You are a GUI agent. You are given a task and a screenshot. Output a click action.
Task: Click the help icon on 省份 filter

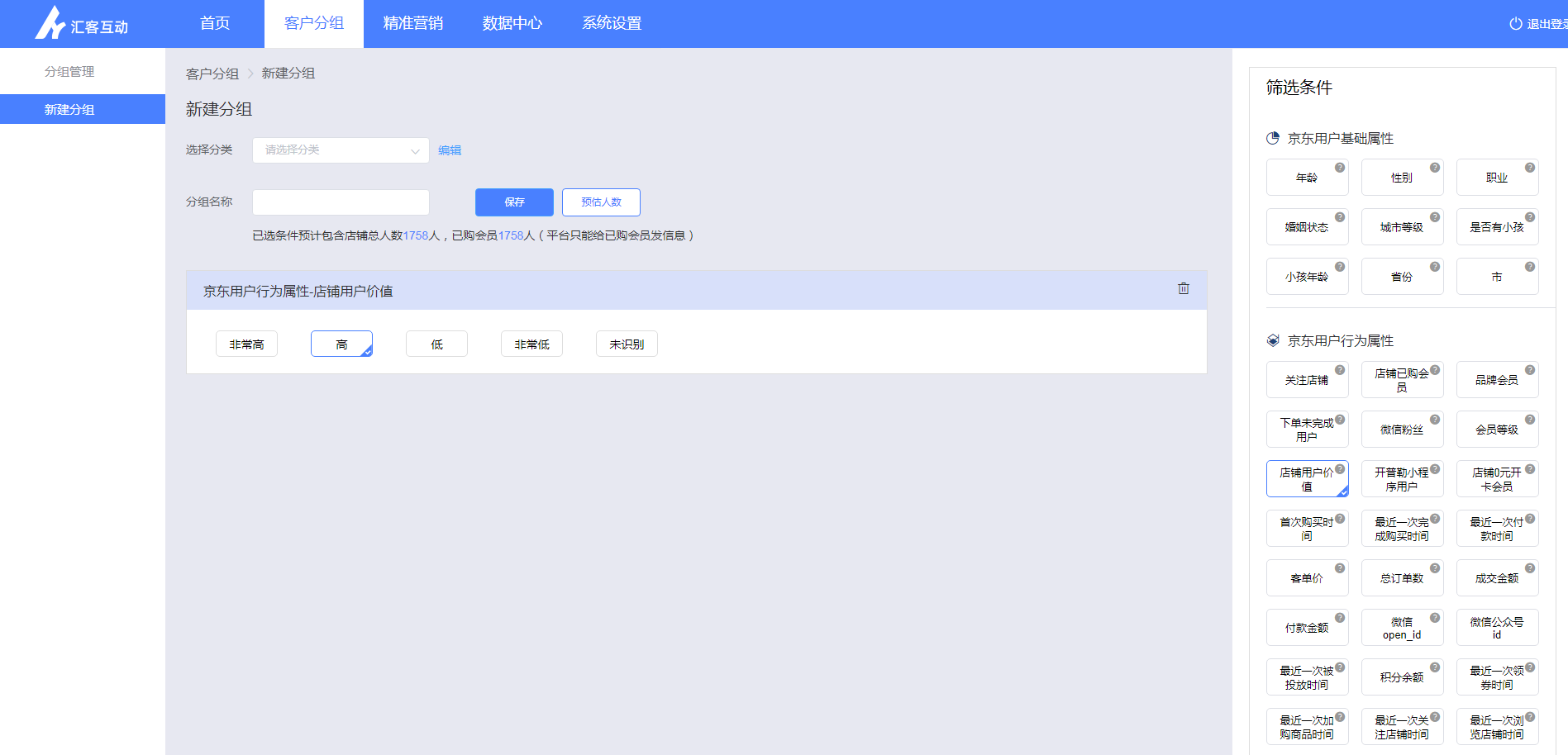(x=1435, y=267)
